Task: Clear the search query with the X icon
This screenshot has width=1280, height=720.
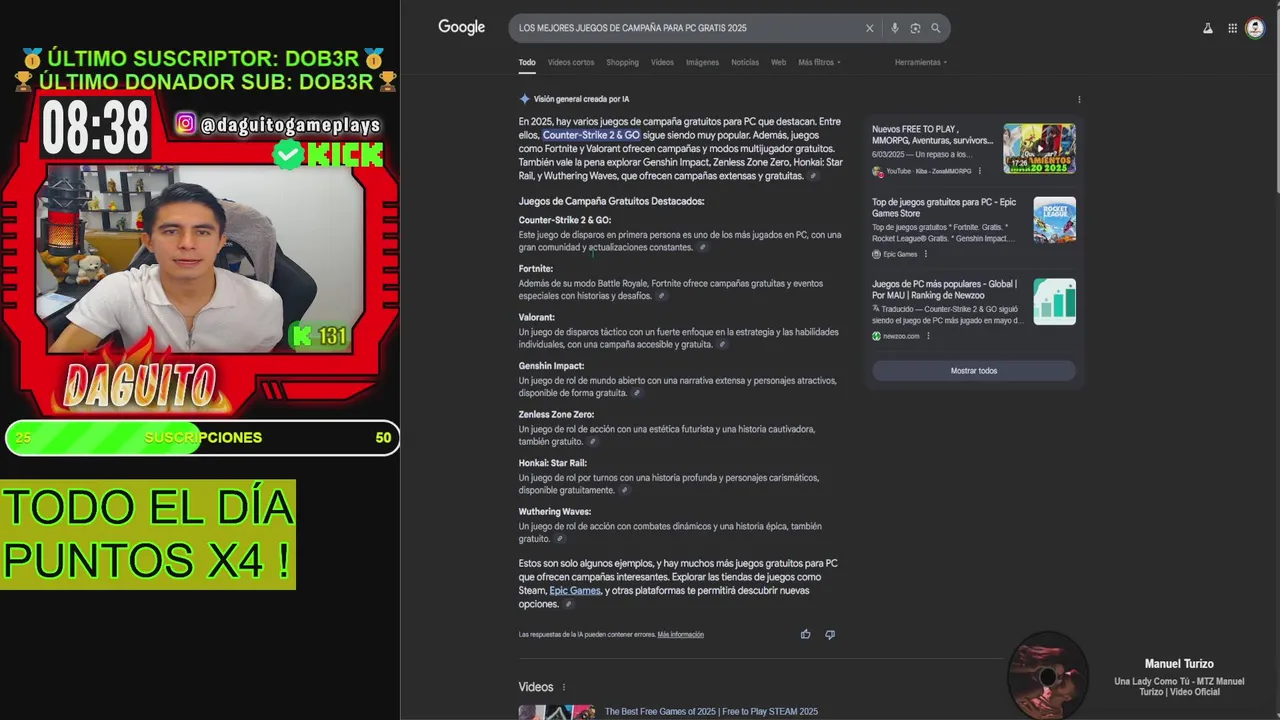Action: 869,28
